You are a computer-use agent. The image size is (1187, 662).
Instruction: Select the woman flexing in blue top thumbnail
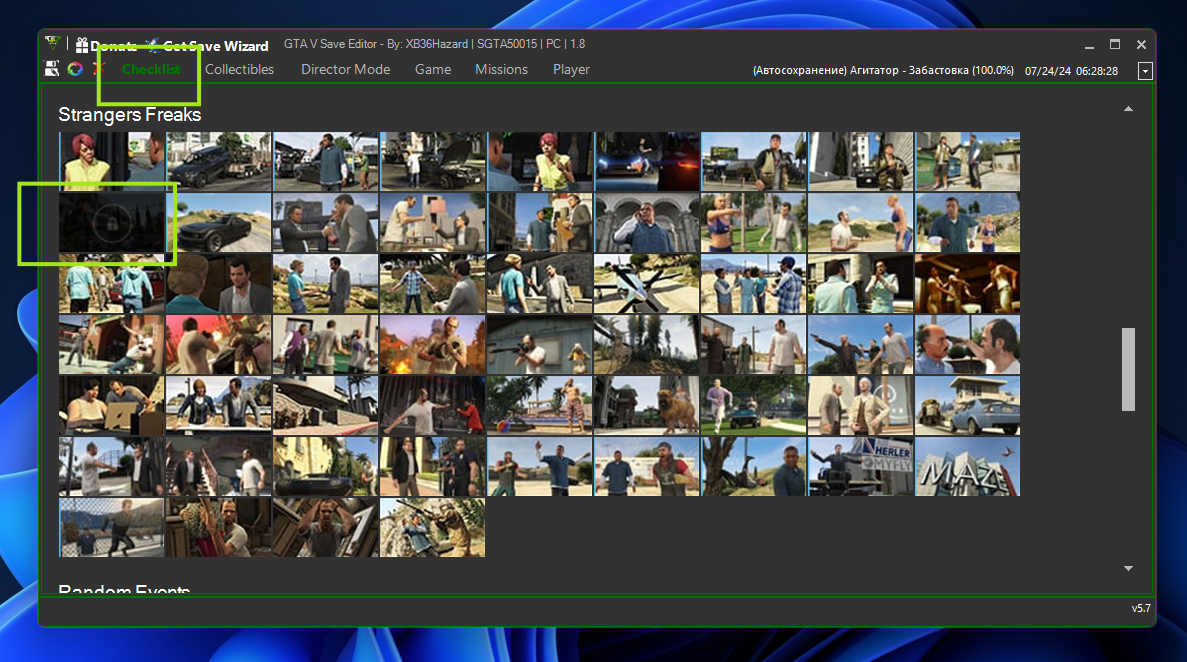pos(753,223)
